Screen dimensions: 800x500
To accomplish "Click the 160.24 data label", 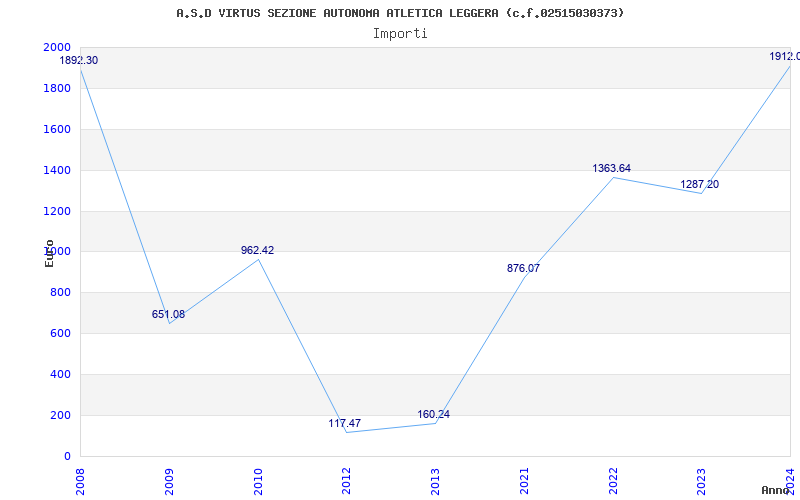I will click(434, 414).
